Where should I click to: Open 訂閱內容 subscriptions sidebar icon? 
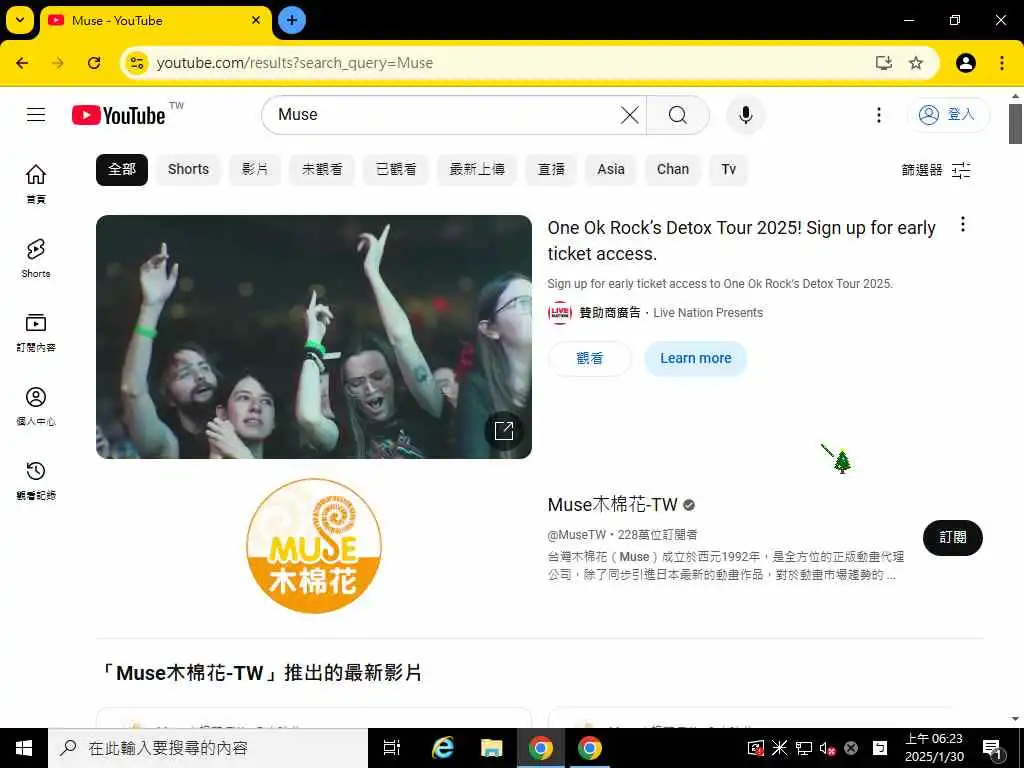coord(36,332)
